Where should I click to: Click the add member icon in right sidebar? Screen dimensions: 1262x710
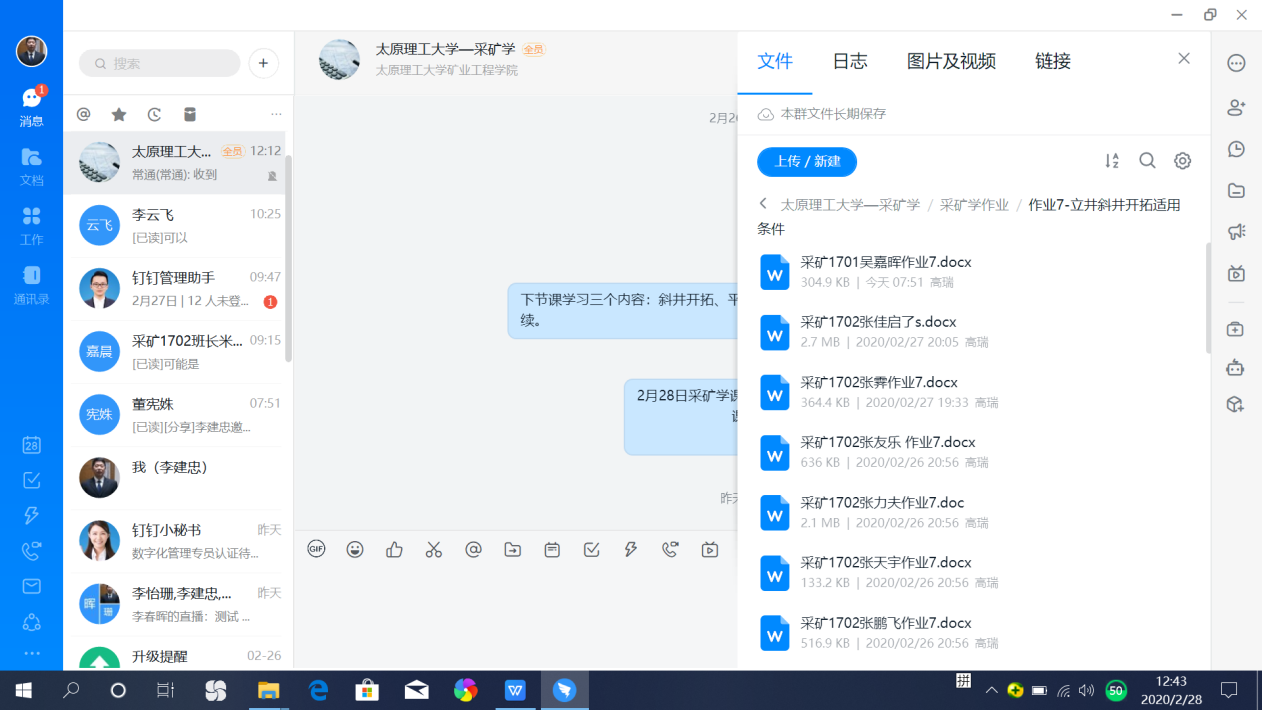pos(1236,107)
